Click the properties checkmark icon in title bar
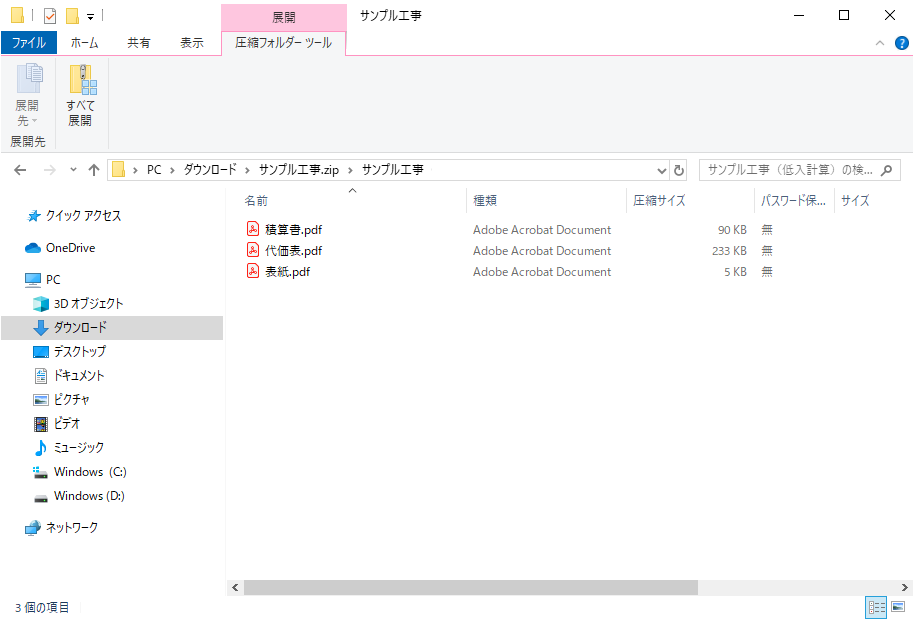The image size is (914, 620). [50, 16]
